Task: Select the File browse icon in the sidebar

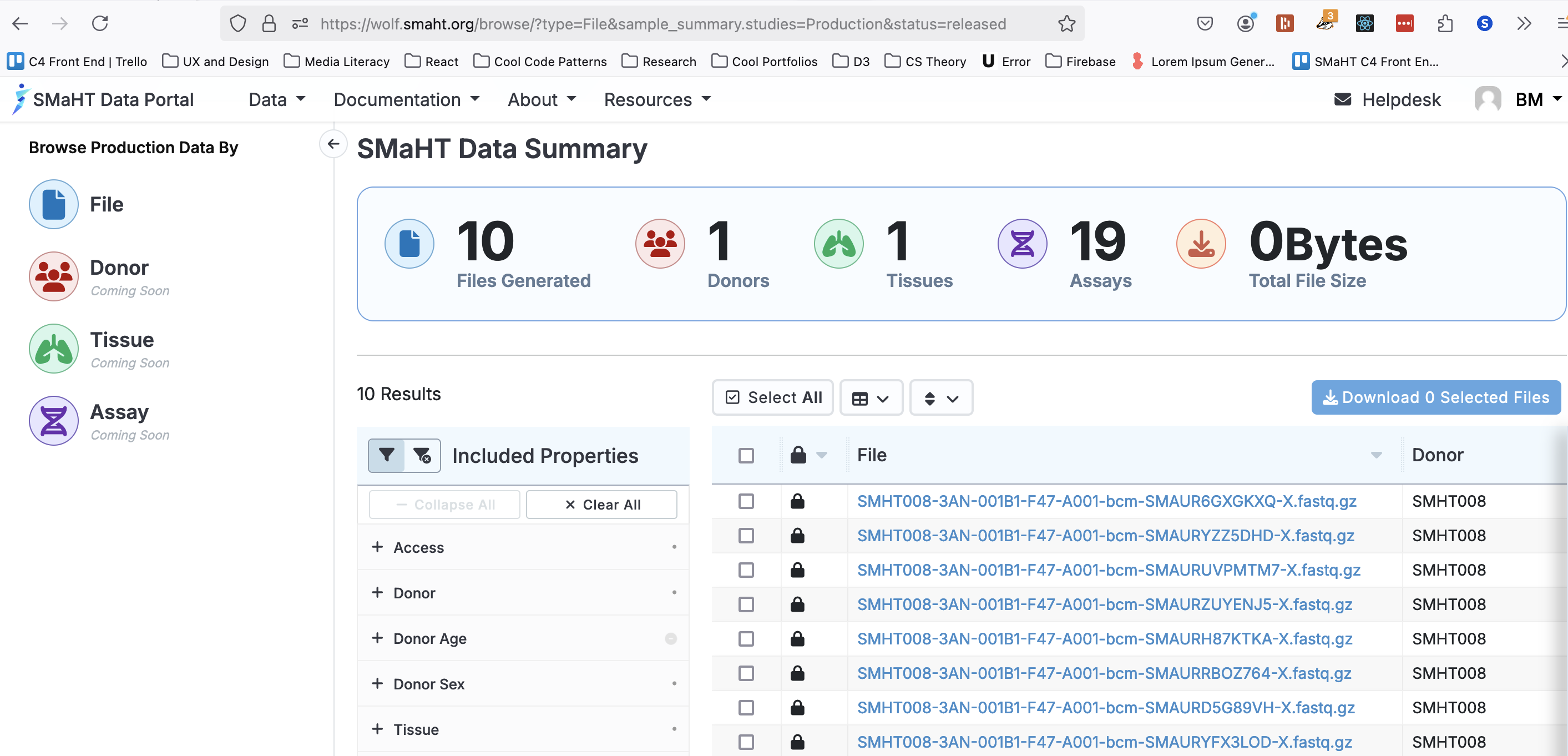Action: tap(54, 204)
